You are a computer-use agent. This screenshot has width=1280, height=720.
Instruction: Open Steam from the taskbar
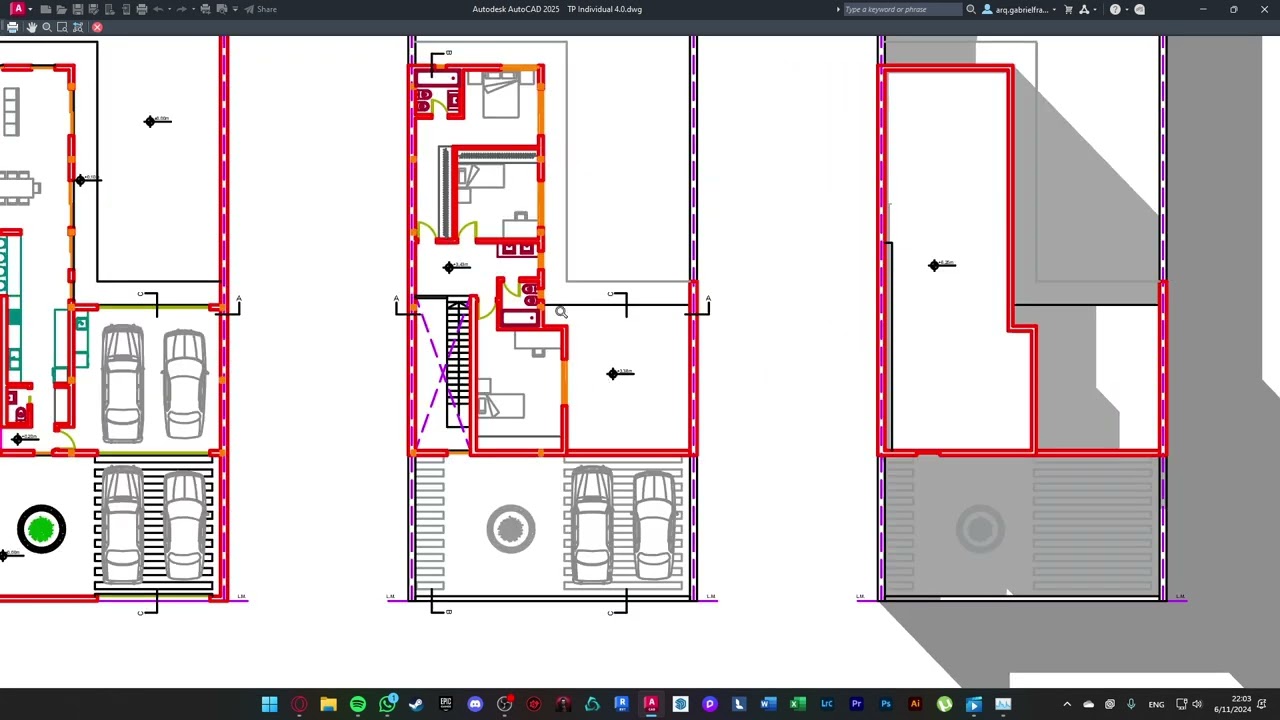coord(416,704)
